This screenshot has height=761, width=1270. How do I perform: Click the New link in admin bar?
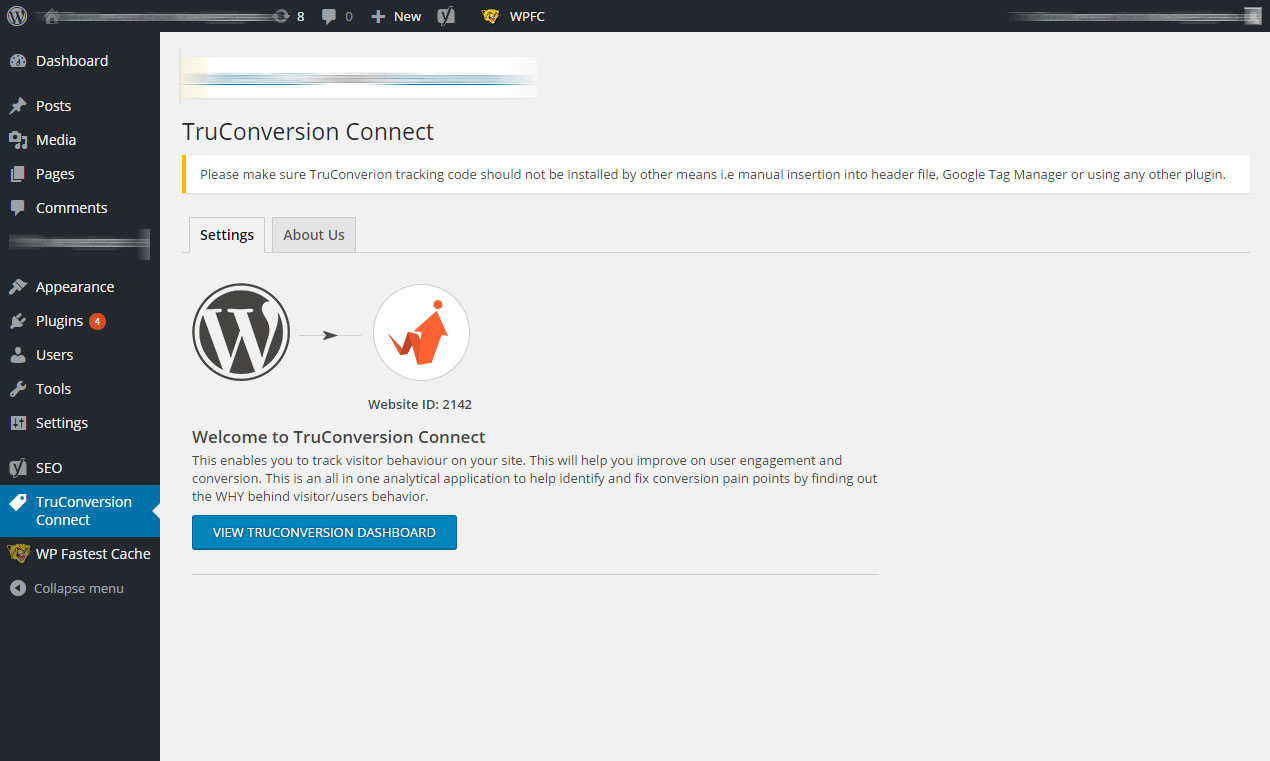pyautogui.click(x=407, y=17)
